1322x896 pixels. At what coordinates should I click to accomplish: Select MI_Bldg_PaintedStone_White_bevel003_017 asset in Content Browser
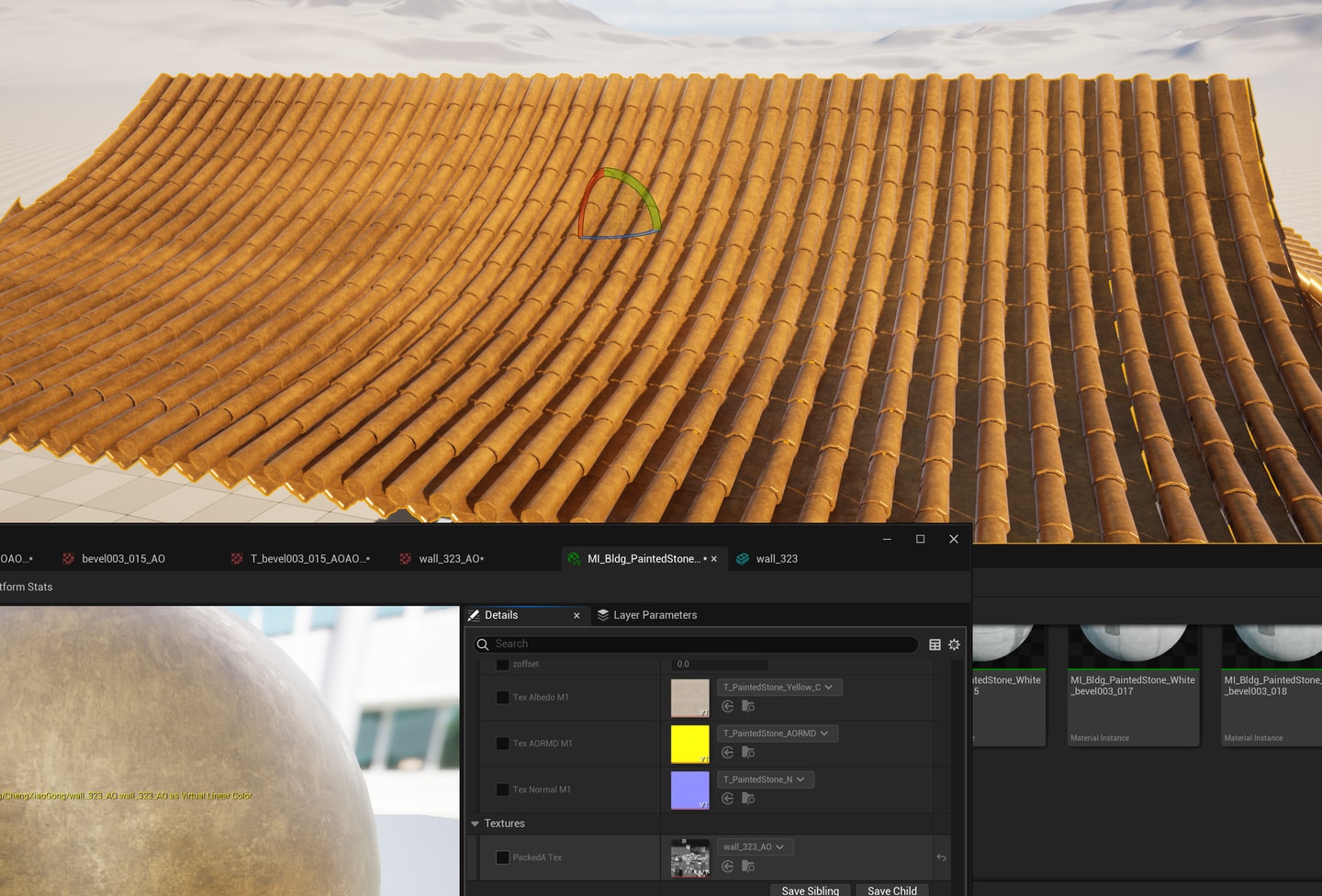coord(1134,686)
